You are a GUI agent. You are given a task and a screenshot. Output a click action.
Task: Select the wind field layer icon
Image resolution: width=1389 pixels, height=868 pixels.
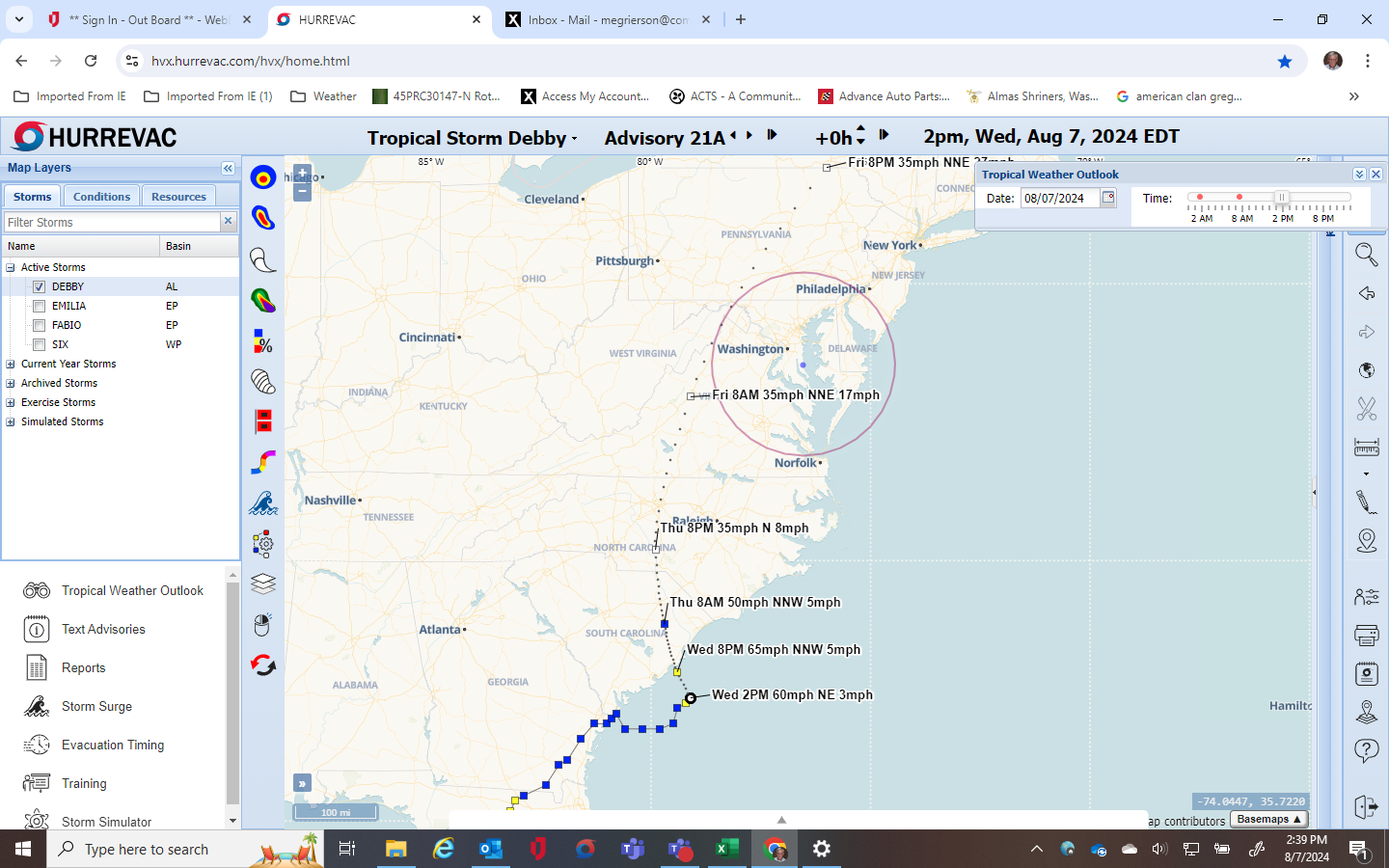[x=263, y=219]
